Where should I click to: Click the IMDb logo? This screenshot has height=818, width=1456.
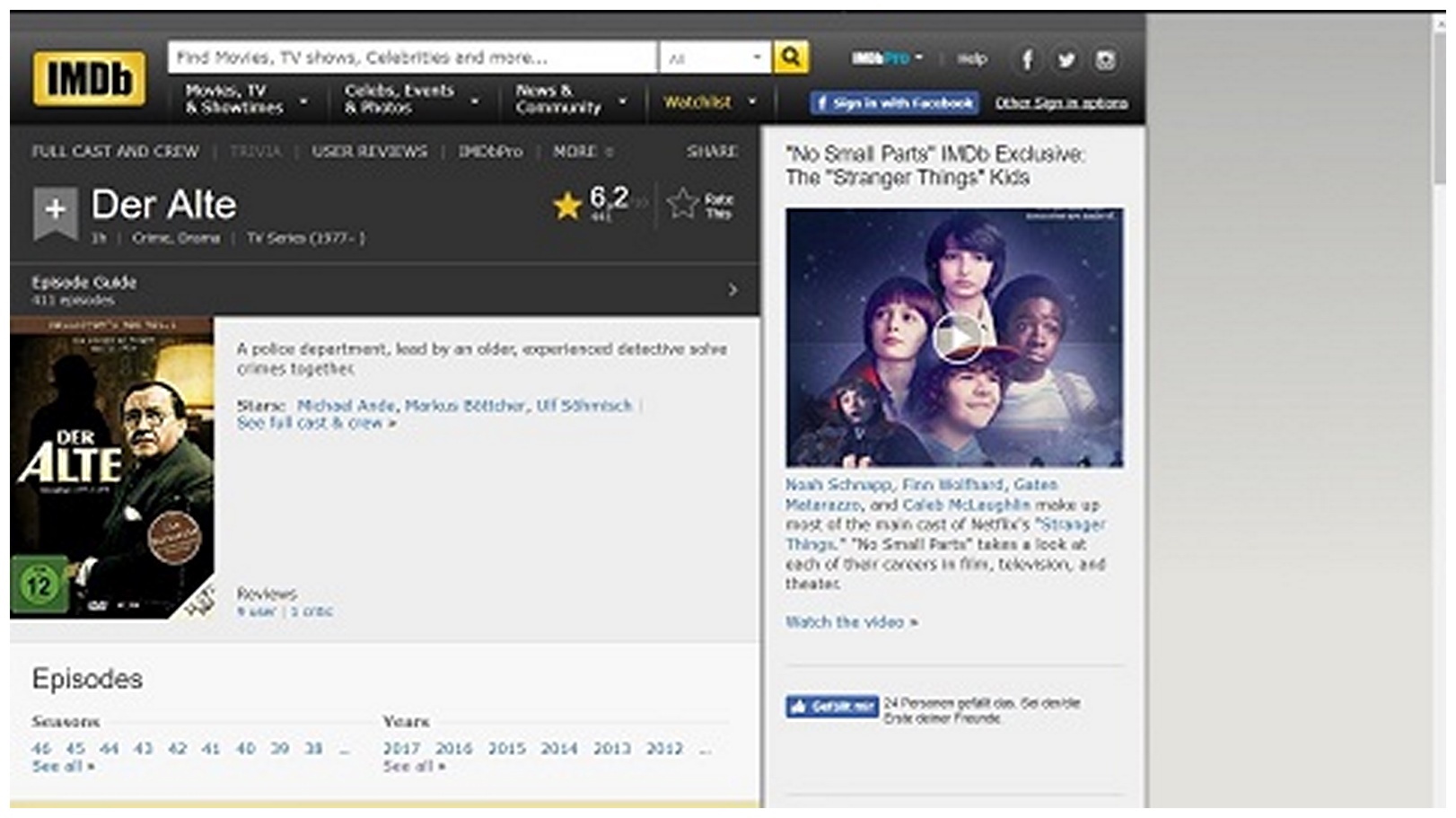(x=89, y=78)
